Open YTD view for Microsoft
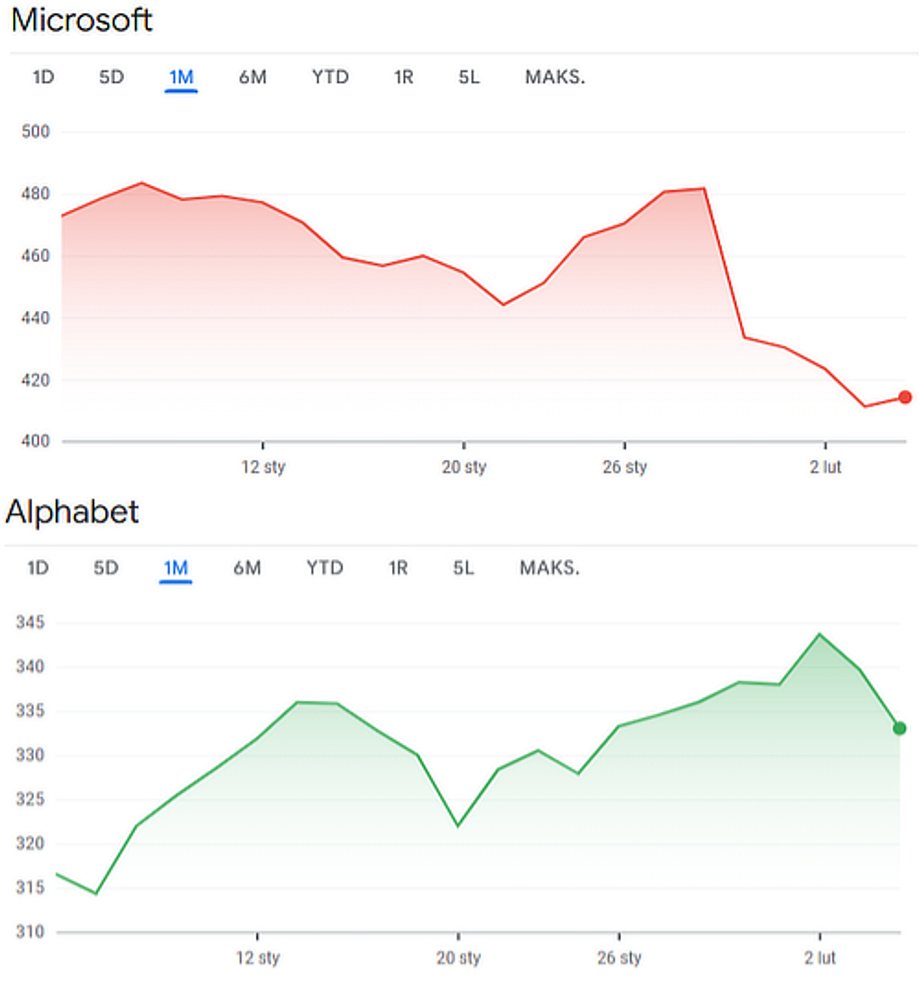This screenshot has height=1004, width=920. [x=330, y=77]
